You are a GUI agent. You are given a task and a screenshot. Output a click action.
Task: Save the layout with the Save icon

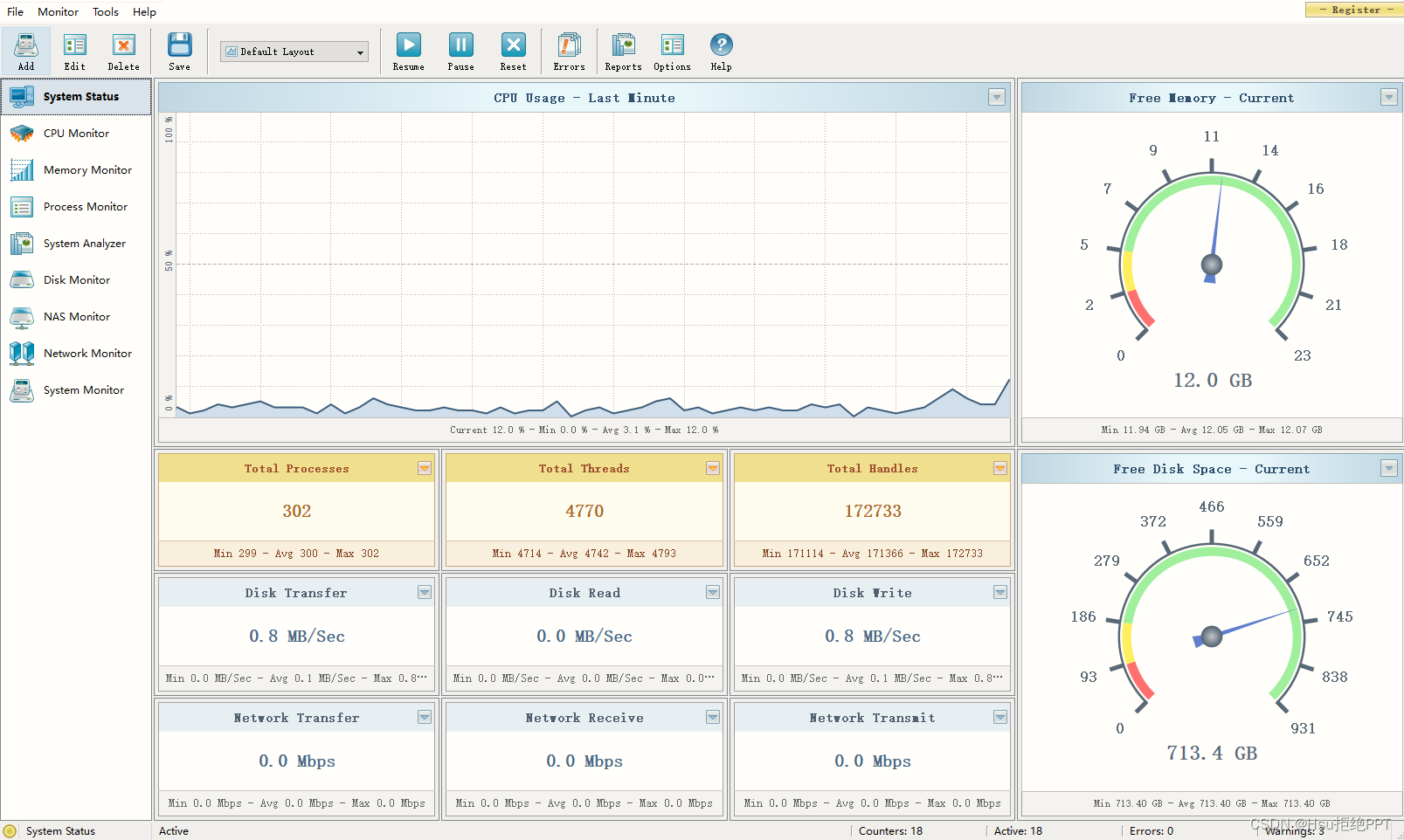click(179, 51)
